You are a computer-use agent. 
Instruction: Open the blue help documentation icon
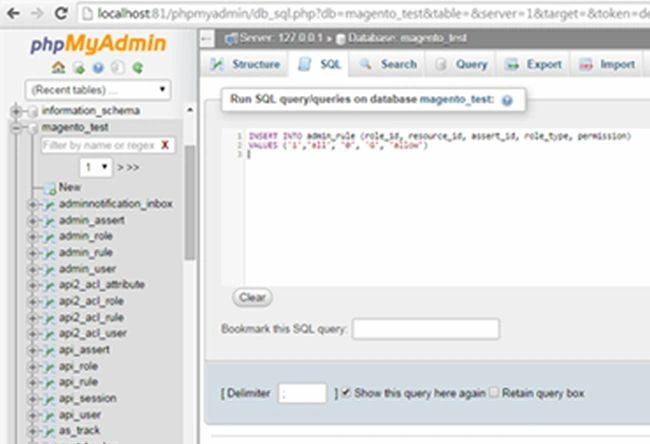click(x=98, y=68)
